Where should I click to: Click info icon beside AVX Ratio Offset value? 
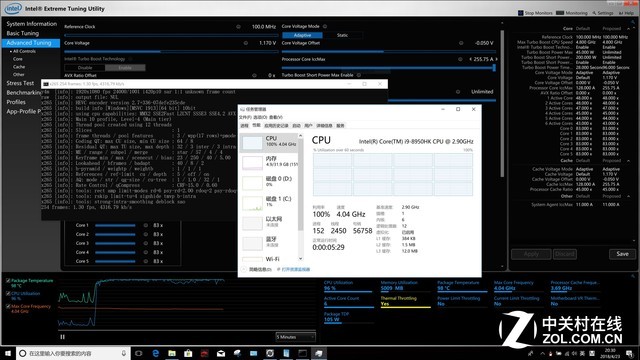click(254, 76)
